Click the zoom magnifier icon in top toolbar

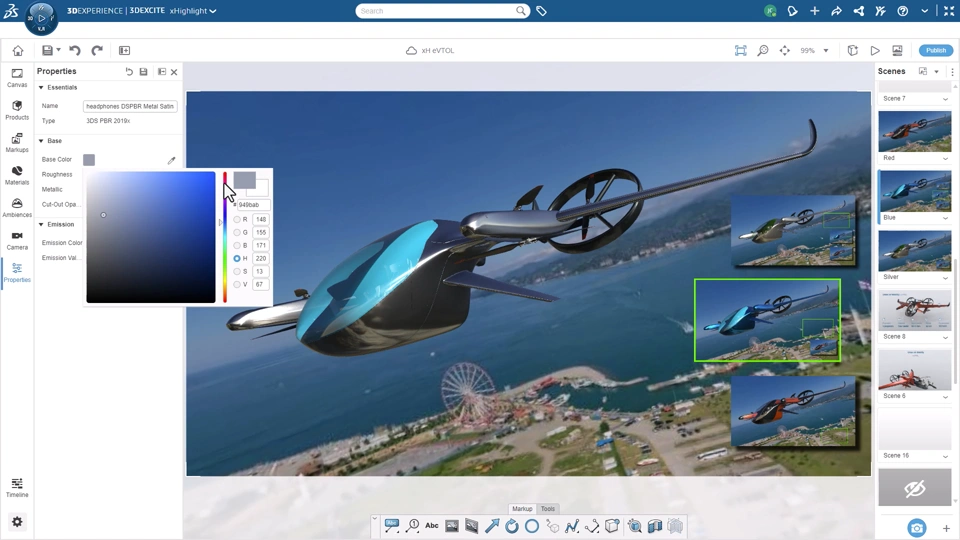[x=763, y=50]
